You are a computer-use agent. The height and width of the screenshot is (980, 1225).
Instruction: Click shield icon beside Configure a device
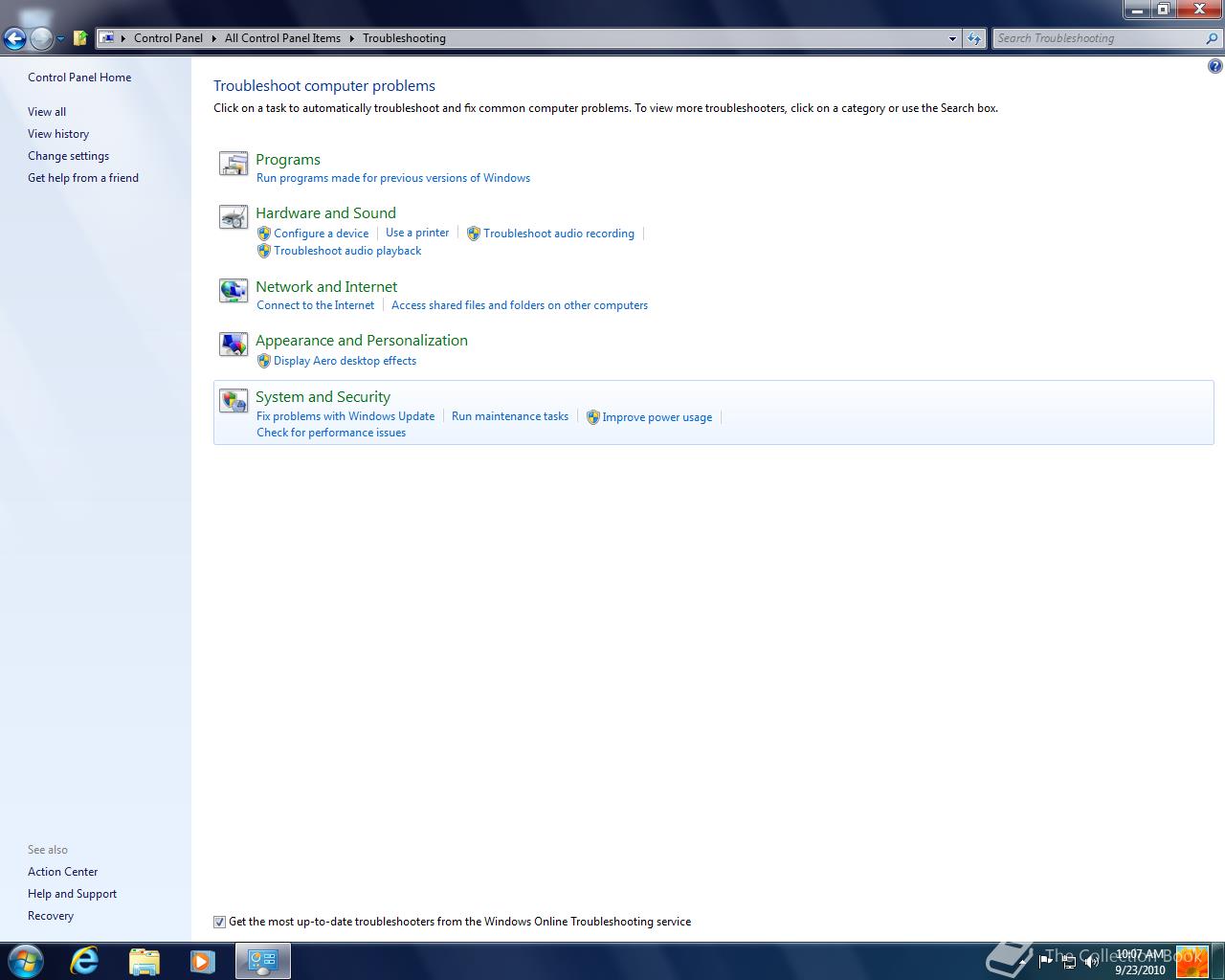pos(264,234)
